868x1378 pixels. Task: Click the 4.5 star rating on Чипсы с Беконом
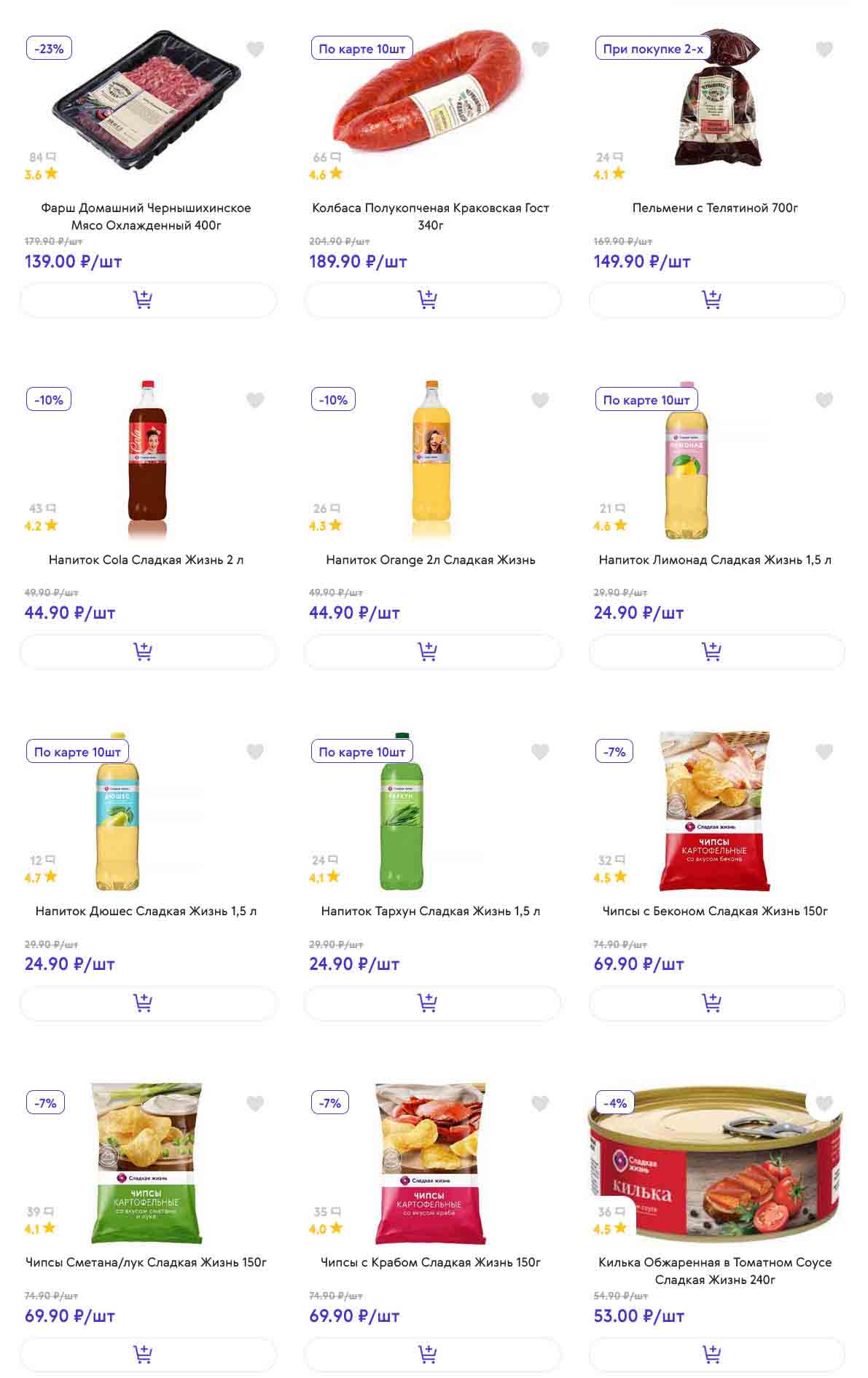pos(611,877)
